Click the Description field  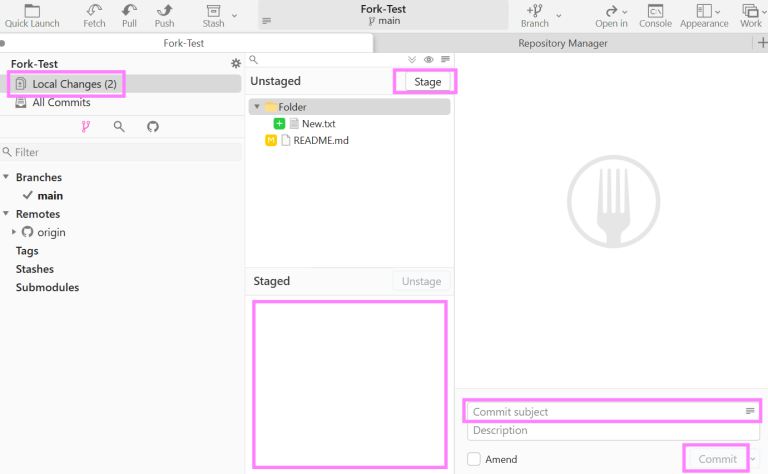point(613,430)
